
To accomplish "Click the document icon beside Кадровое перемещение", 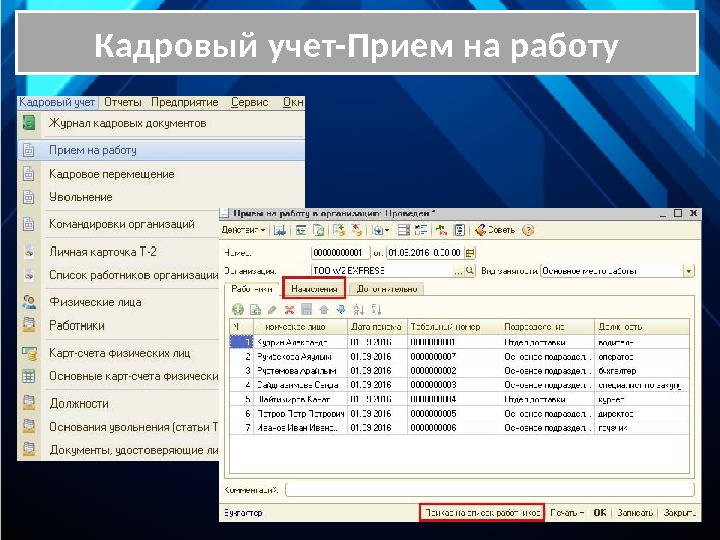I will pyautogui.click(x=28, y=174).
